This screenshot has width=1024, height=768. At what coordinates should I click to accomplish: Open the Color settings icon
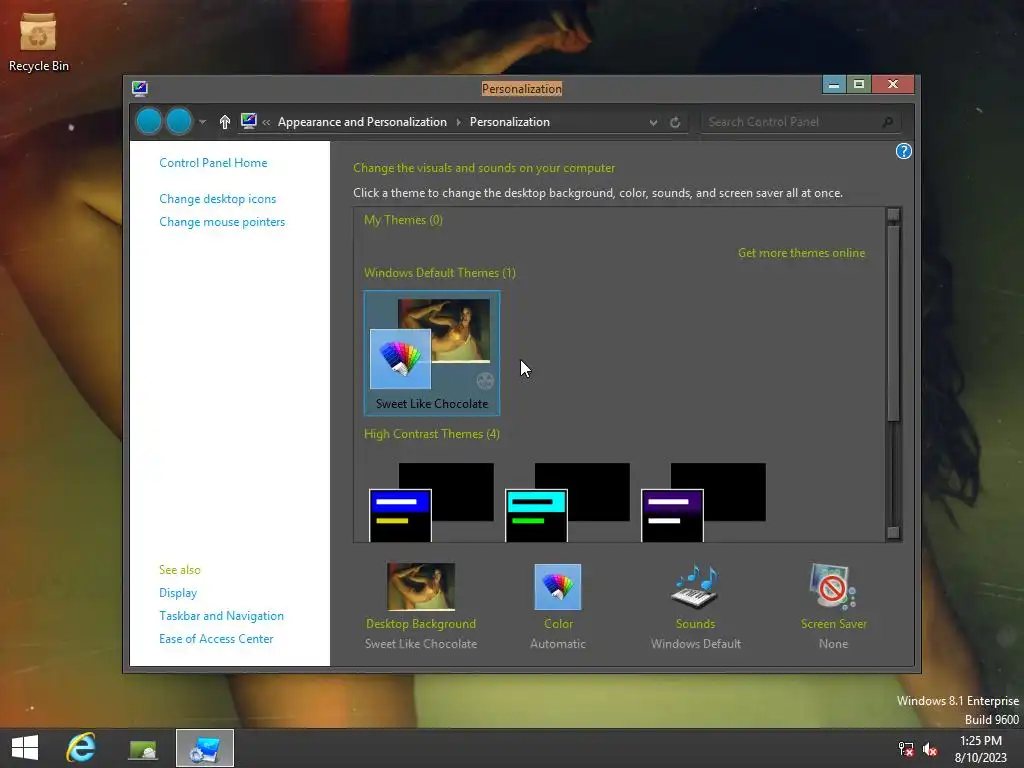click(558, 586)
